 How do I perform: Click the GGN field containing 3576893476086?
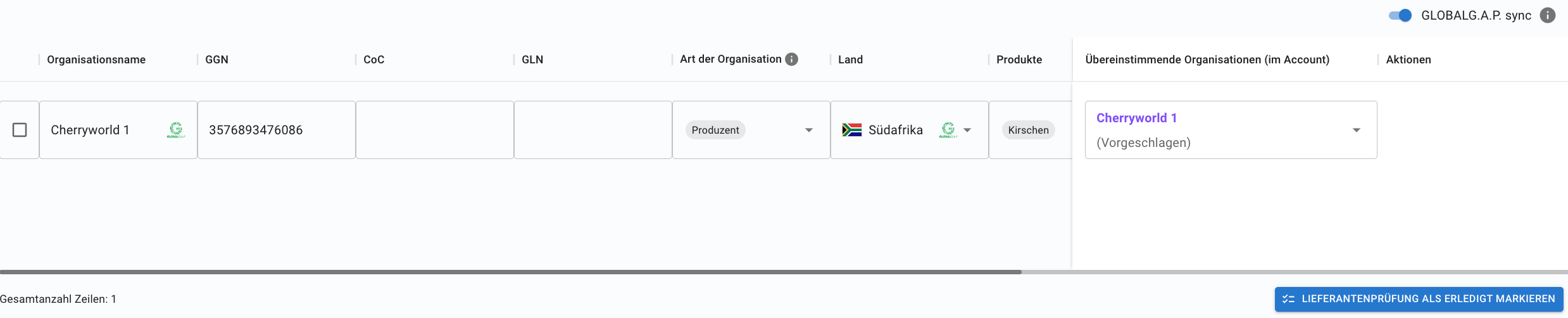(277, 130)
